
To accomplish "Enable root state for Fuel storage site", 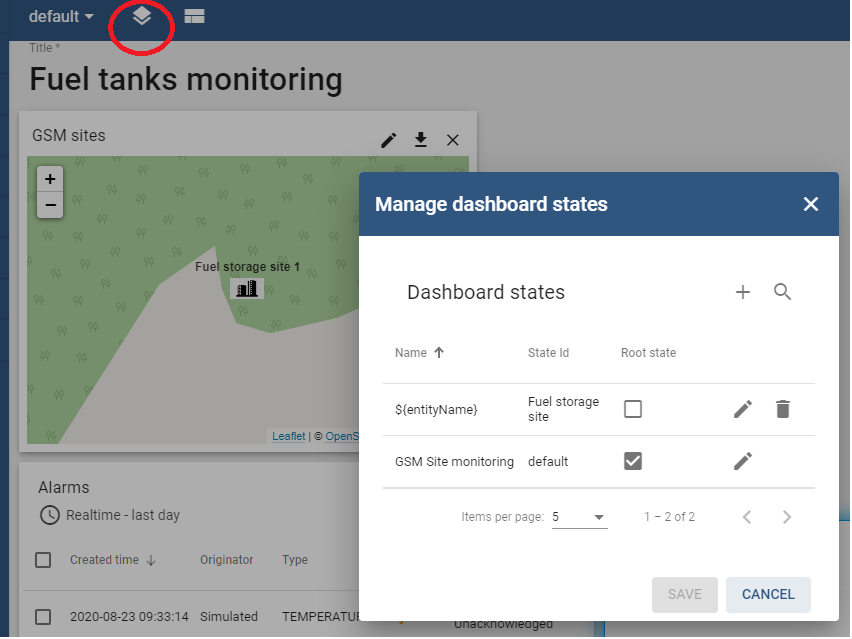I will coord(633,409).
